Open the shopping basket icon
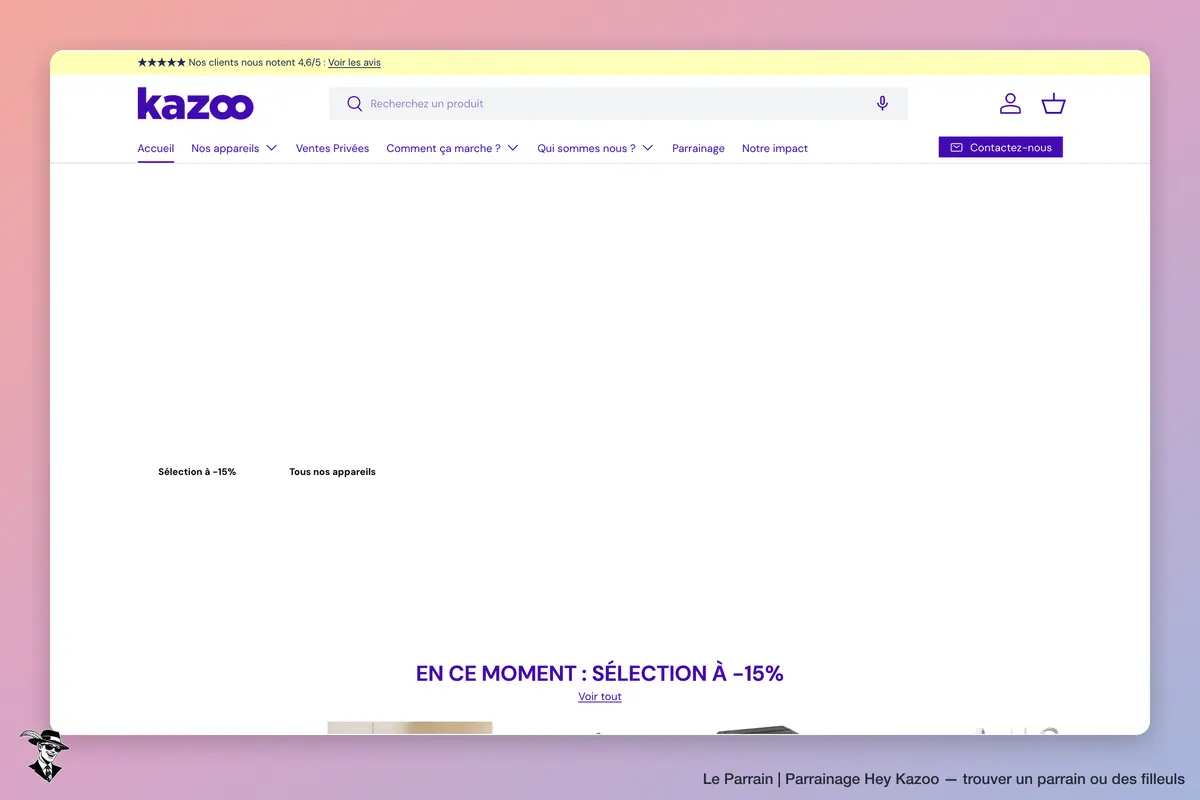This screenshot has height=800, width=1200. [x=1053, y=104]
